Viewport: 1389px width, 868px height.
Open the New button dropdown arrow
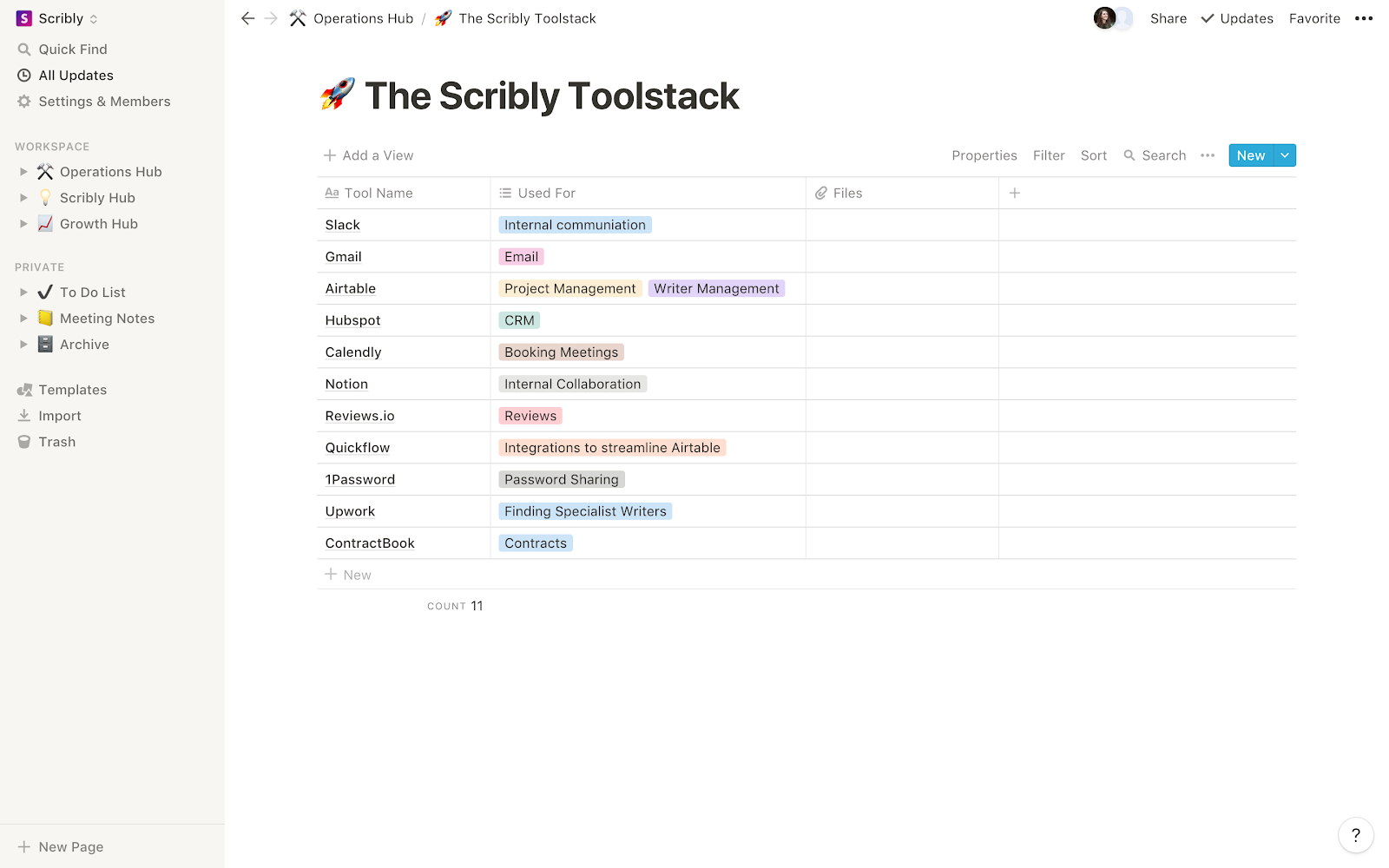tap(1285, 155)
